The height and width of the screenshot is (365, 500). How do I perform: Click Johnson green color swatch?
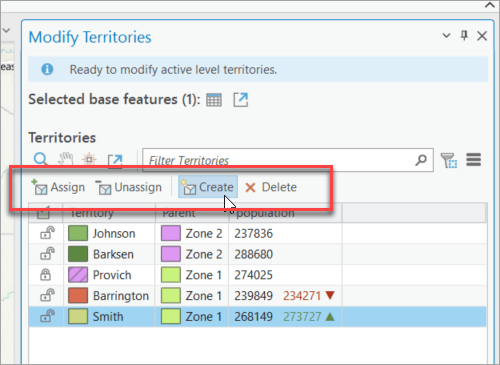(78, 233)
